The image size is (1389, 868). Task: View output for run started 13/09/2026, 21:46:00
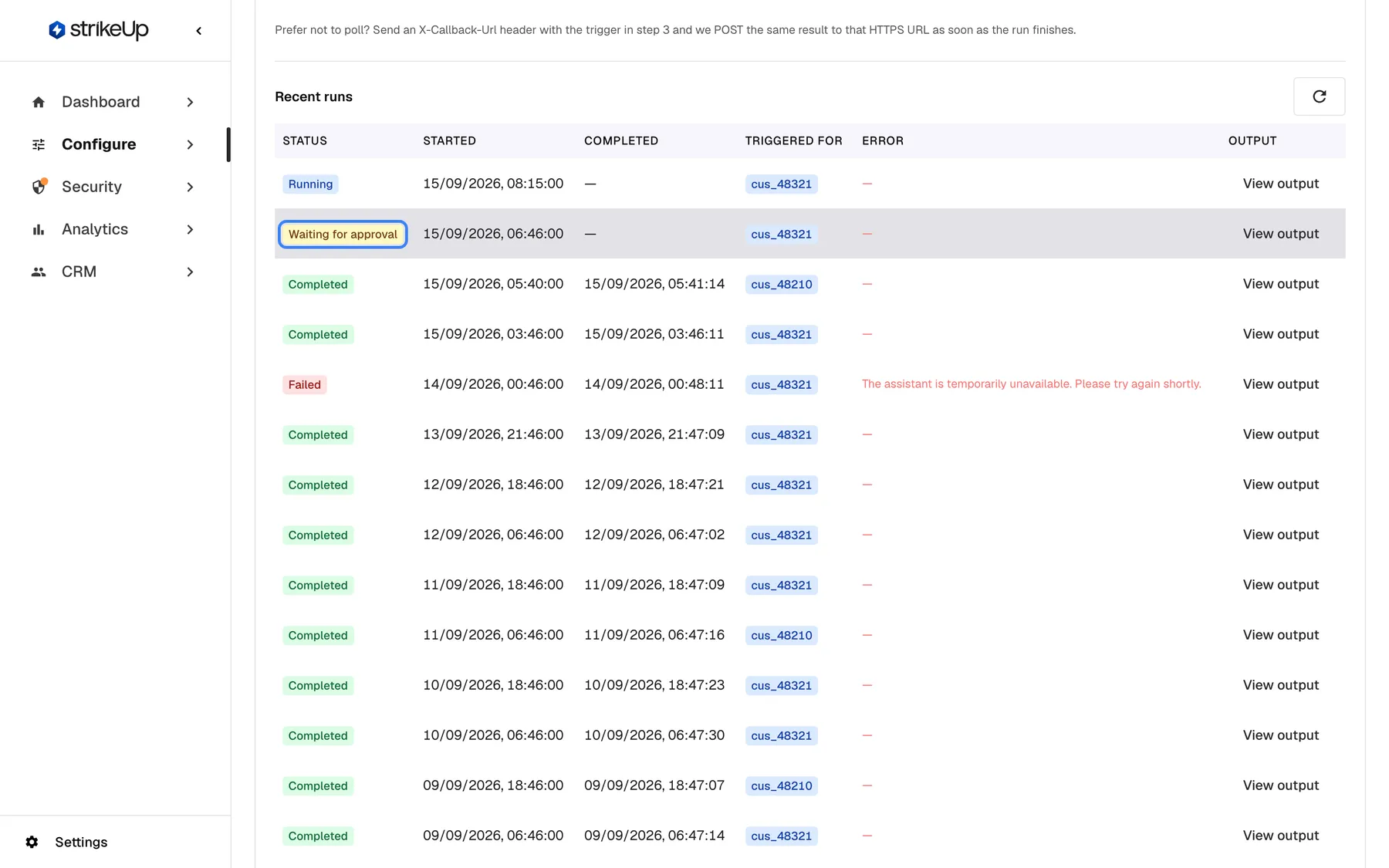[x=1280, y=434]
